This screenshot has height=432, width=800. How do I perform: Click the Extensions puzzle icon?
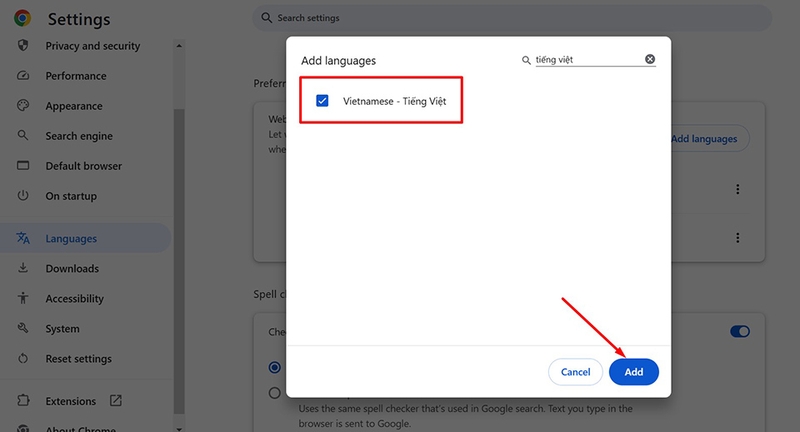point(23,400)
